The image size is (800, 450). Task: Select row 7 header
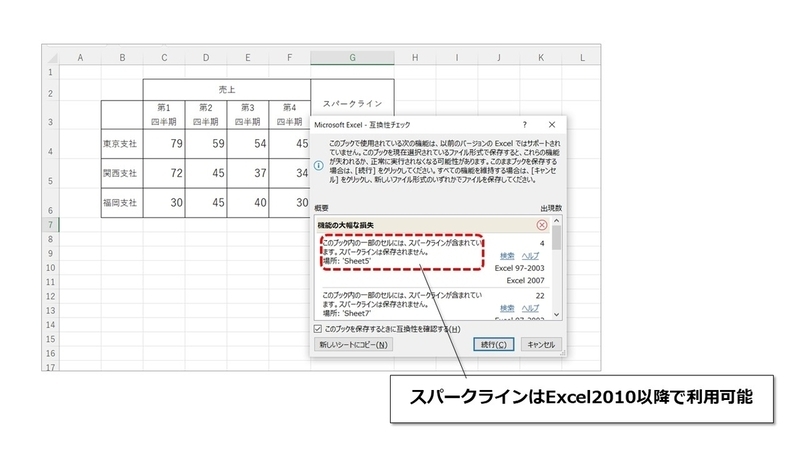[x=51, y=224]
